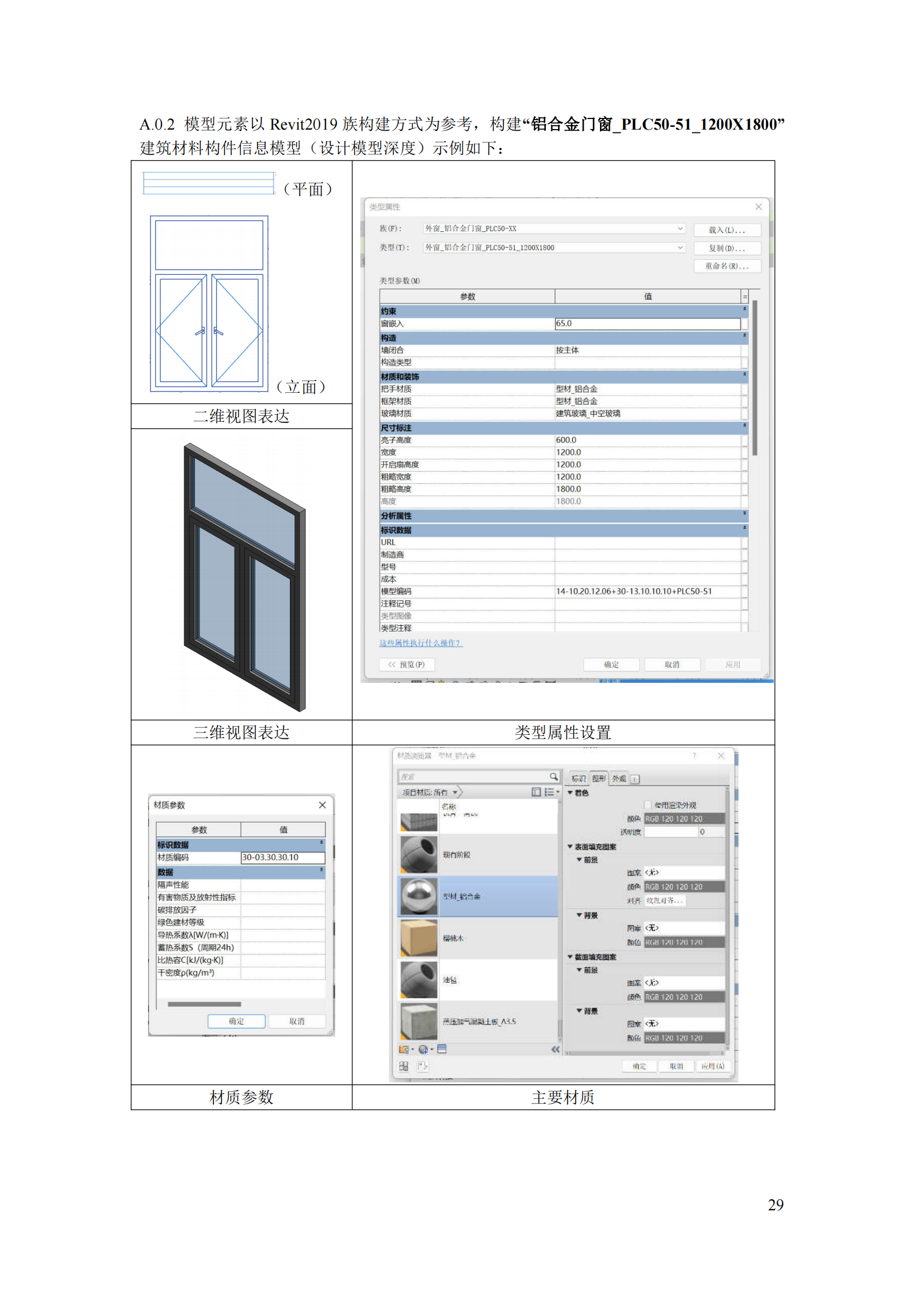Click the associate button beside 把手材质
Image resolution: width=924 pixels, height=1307 pixels.
[744, 389]
